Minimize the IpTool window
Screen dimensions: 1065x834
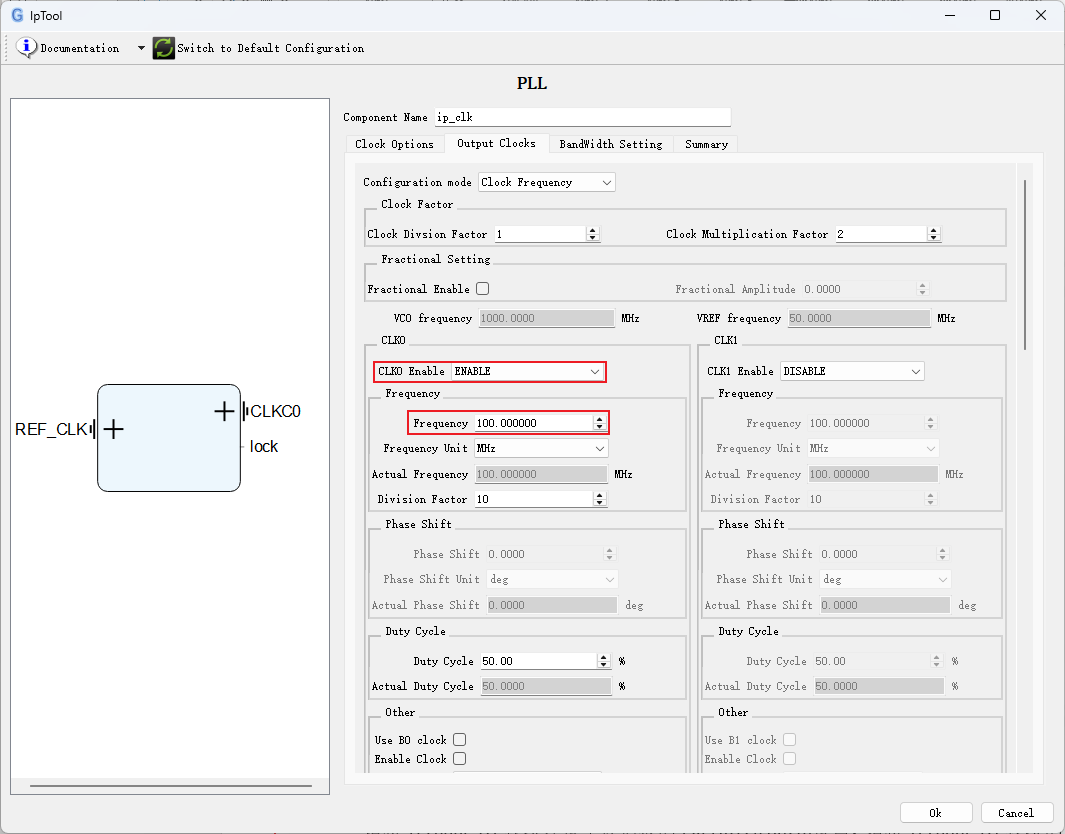point(950,15)
